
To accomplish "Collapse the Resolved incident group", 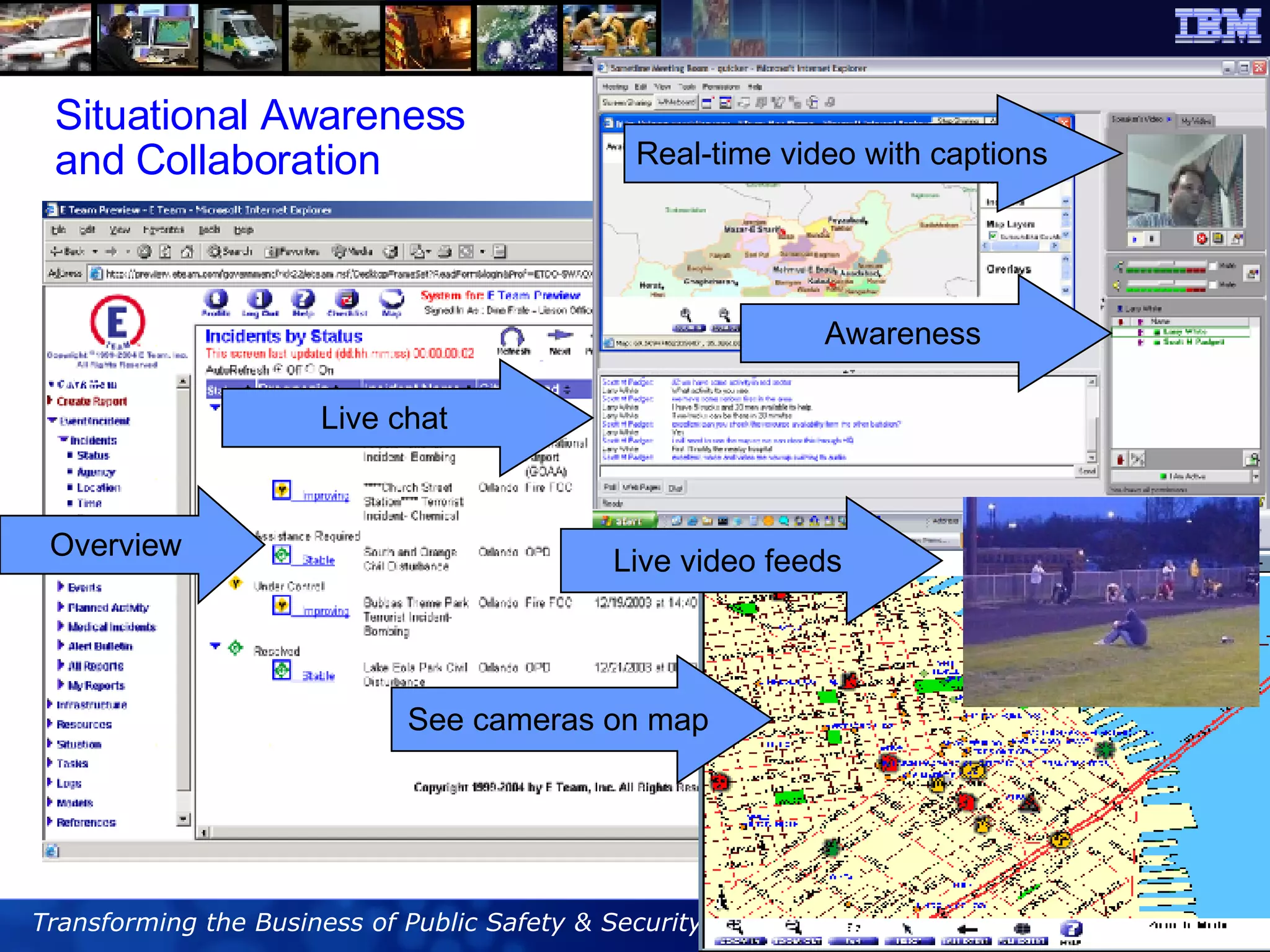I will 215,646.
